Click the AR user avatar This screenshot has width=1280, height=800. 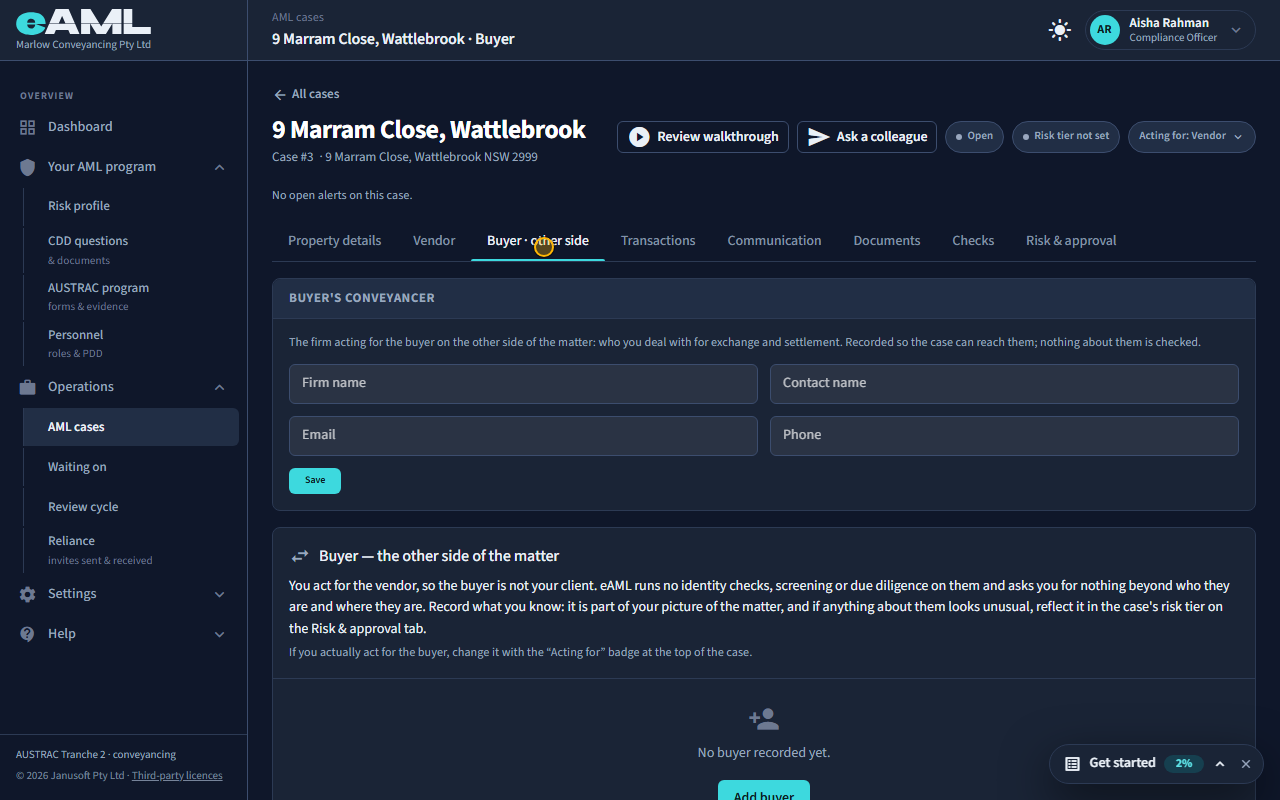coord(1104,30)
